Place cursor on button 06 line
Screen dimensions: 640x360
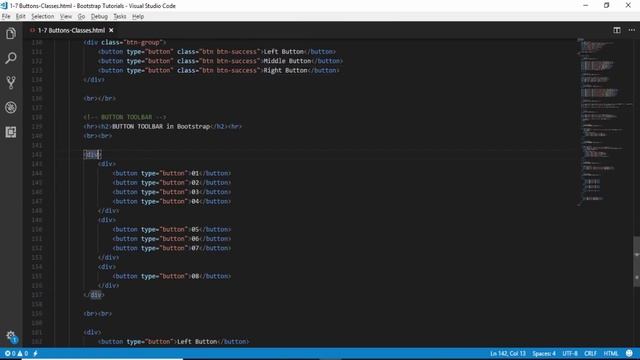[172, 239]
